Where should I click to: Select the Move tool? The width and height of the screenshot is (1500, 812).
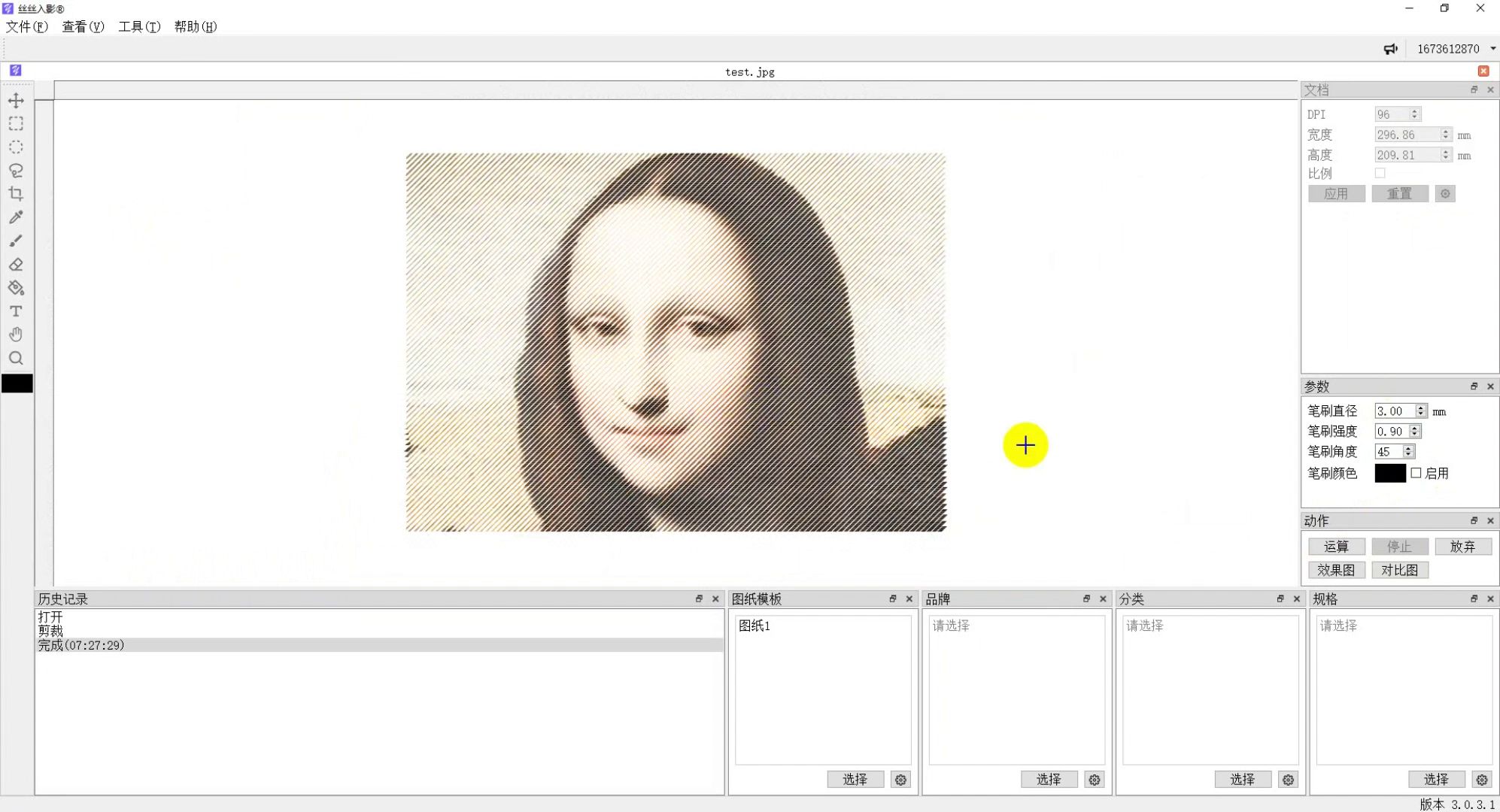15,100
